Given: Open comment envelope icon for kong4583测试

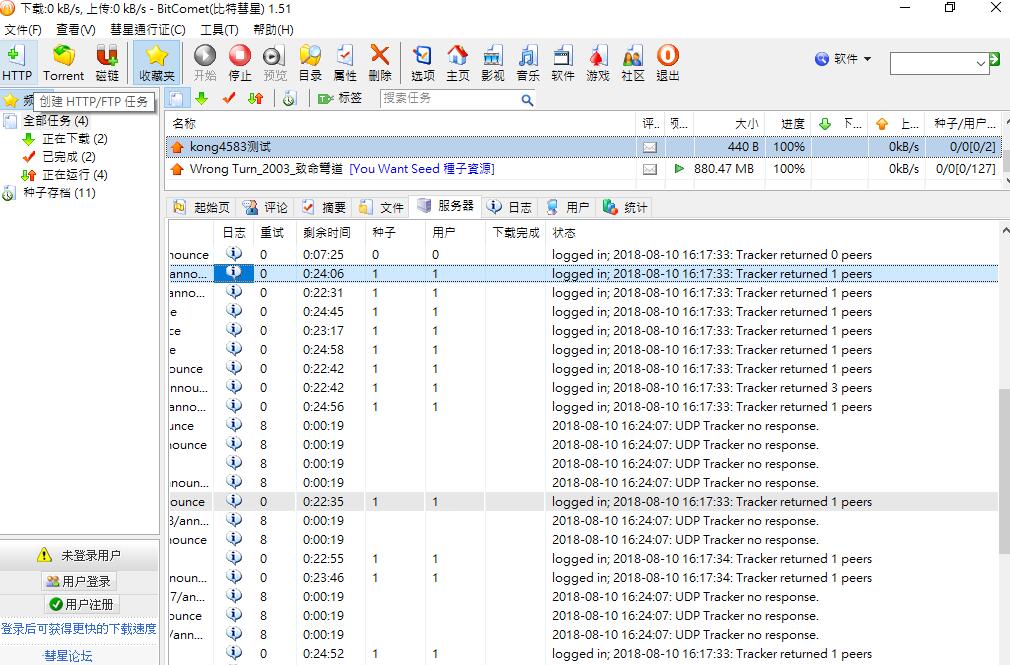Looking at the screenshot, I should [650, 147].
